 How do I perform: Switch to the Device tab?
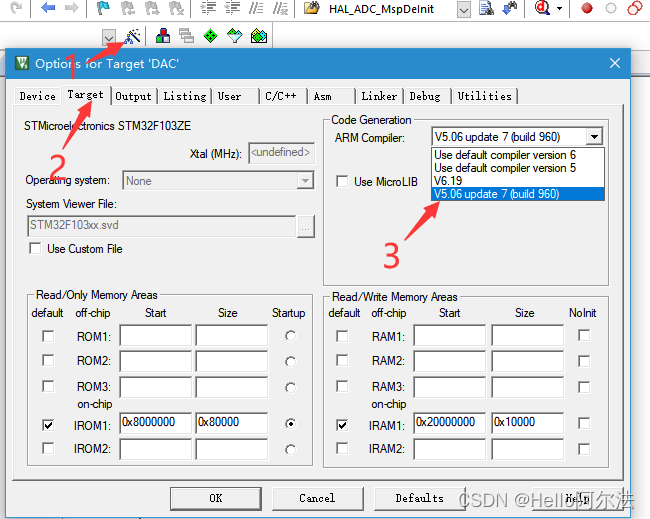point(37,96)
